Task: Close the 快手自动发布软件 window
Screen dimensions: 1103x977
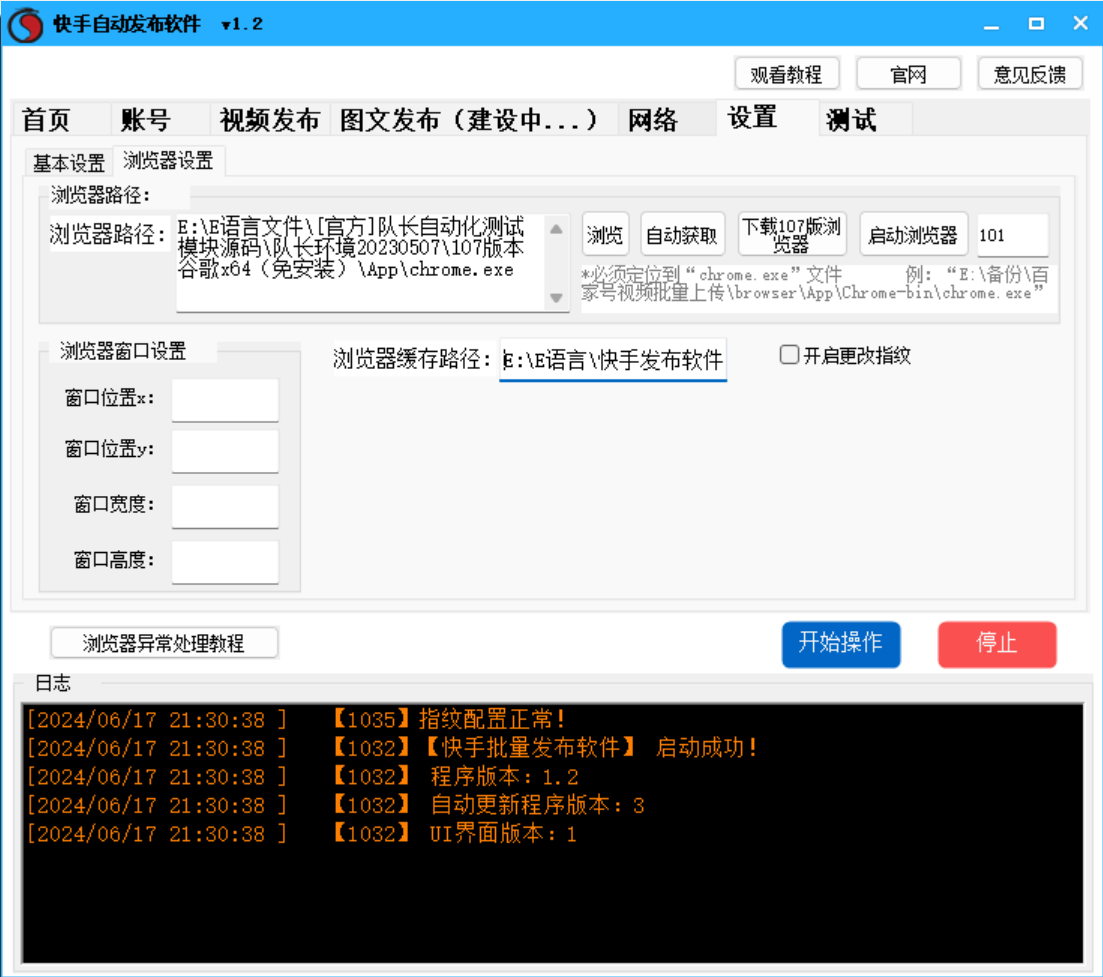Action: coord(1081,24)
